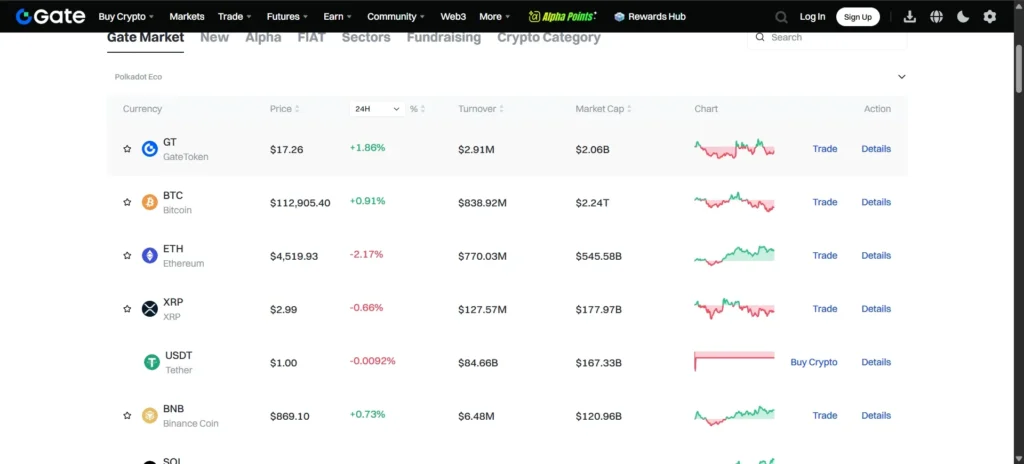This screenshot has height=464, width=1024.
Task: Click the Log In link
Action: click(x=812, y=17)
